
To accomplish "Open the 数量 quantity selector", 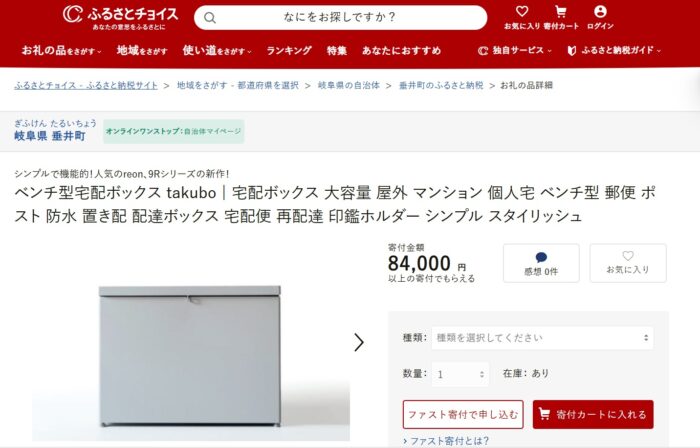I will [460, 374].
